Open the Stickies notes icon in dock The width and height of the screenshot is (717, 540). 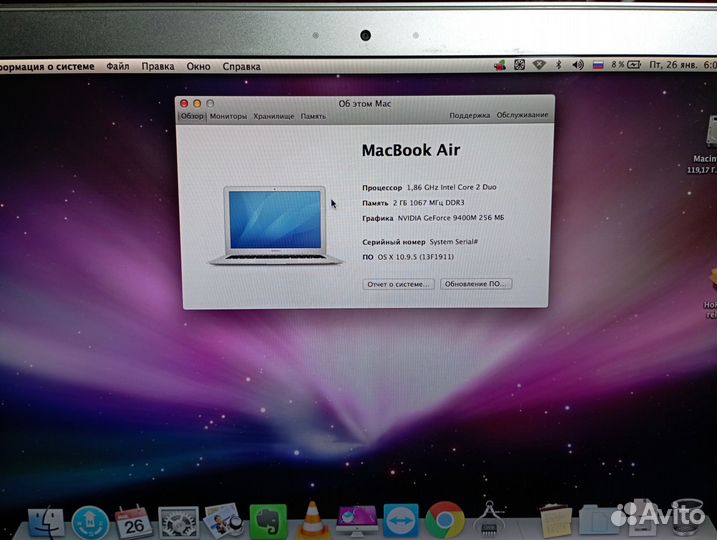coord(555,520)
